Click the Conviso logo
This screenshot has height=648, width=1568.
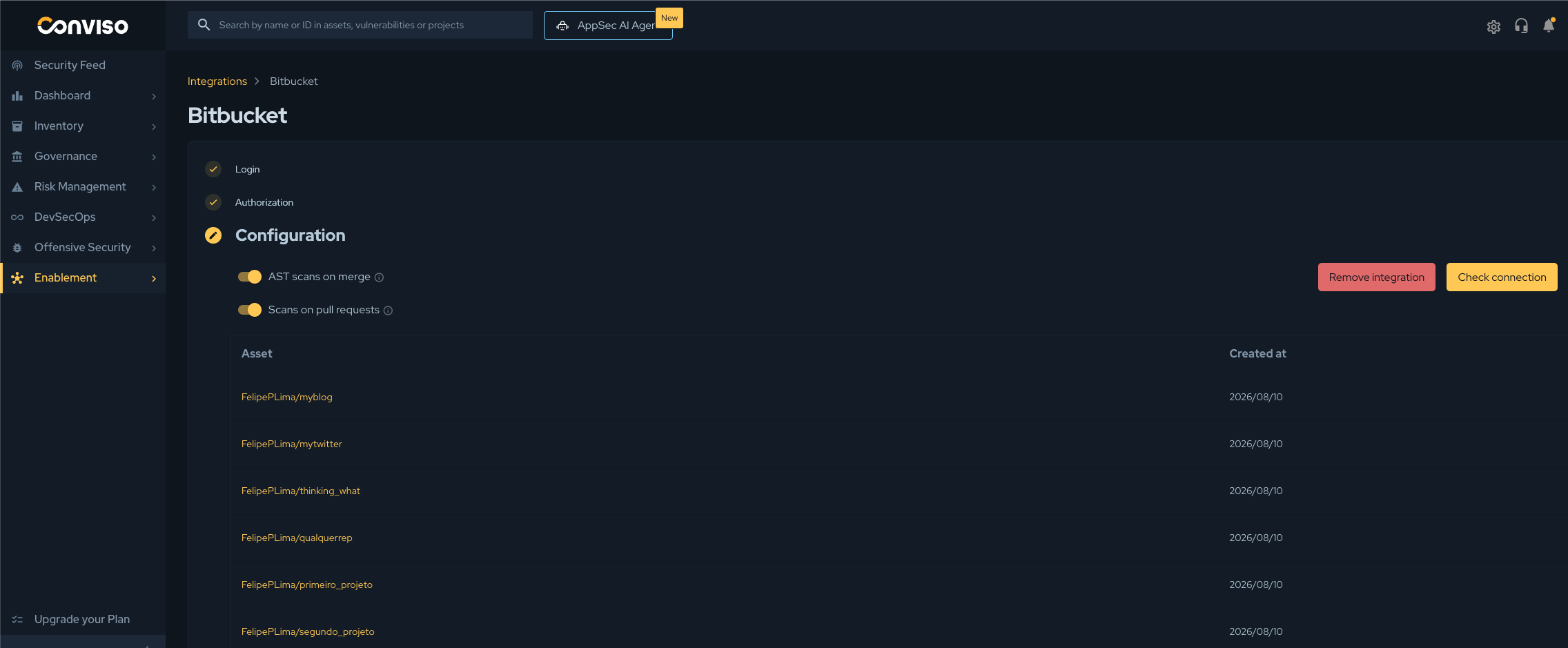(x=83, y=26)
